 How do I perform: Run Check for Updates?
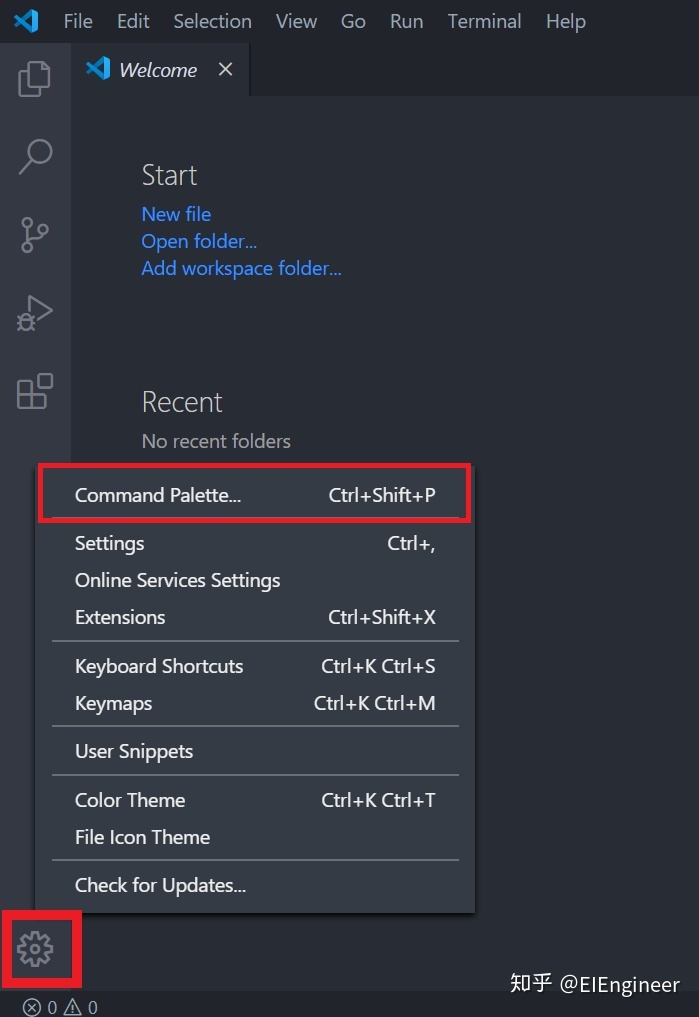pyautogui.click(x=160, y=885)
